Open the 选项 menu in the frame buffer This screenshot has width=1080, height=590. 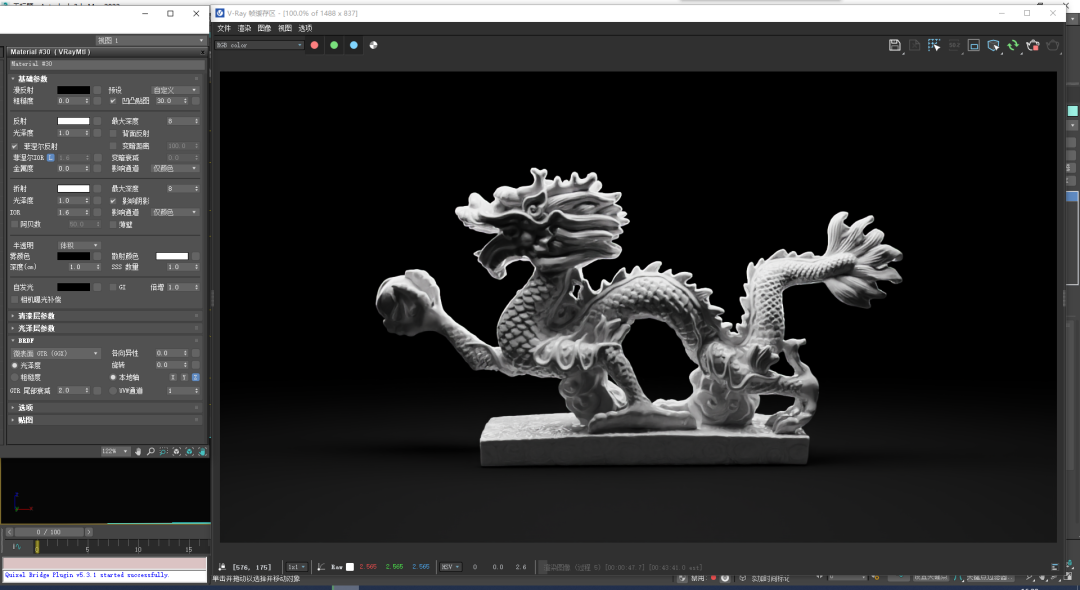click(x=303, y=28)
